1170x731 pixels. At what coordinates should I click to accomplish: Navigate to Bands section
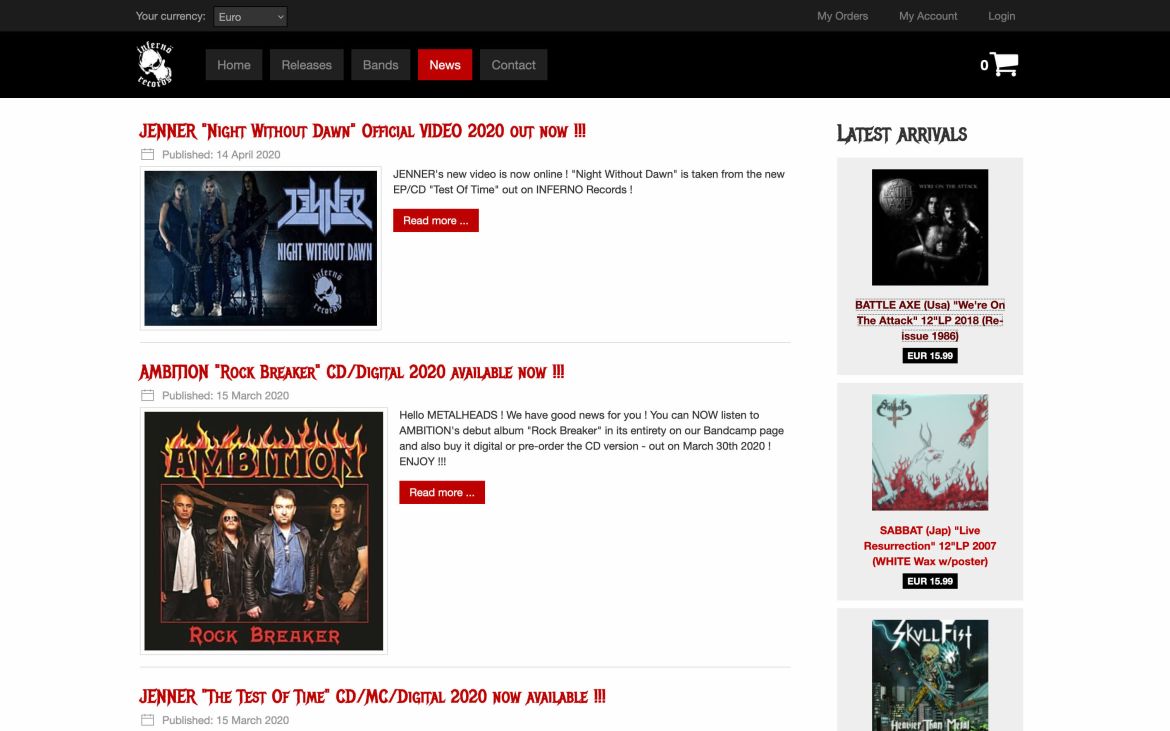pyautogui.click(x=381, y=65)
